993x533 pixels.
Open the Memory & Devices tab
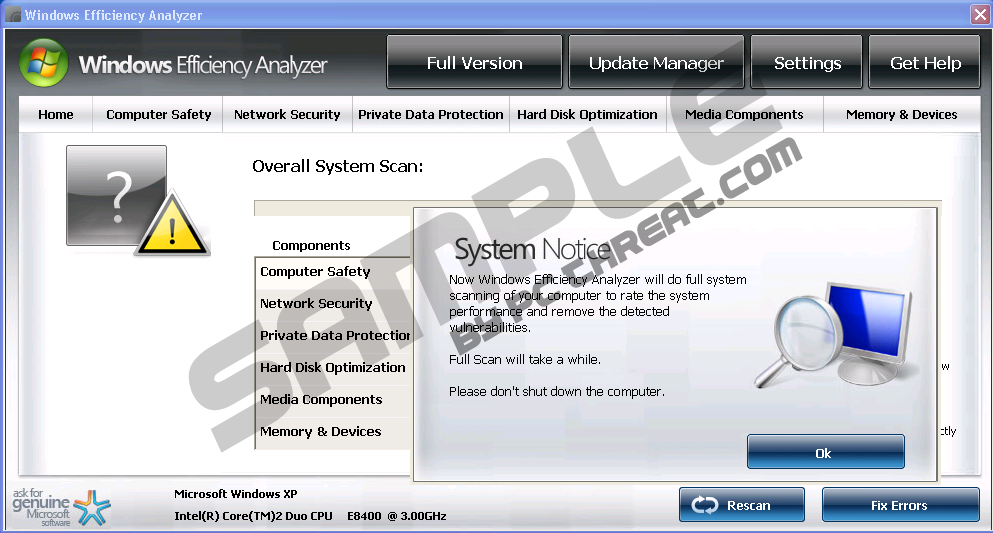901,115
